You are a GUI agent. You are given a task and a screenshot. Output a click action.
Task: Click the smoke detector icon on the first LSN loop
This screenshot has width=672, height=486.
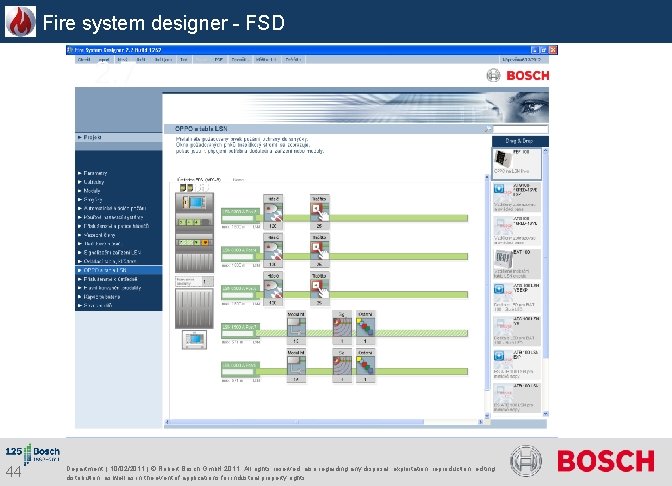pos(273,213)
